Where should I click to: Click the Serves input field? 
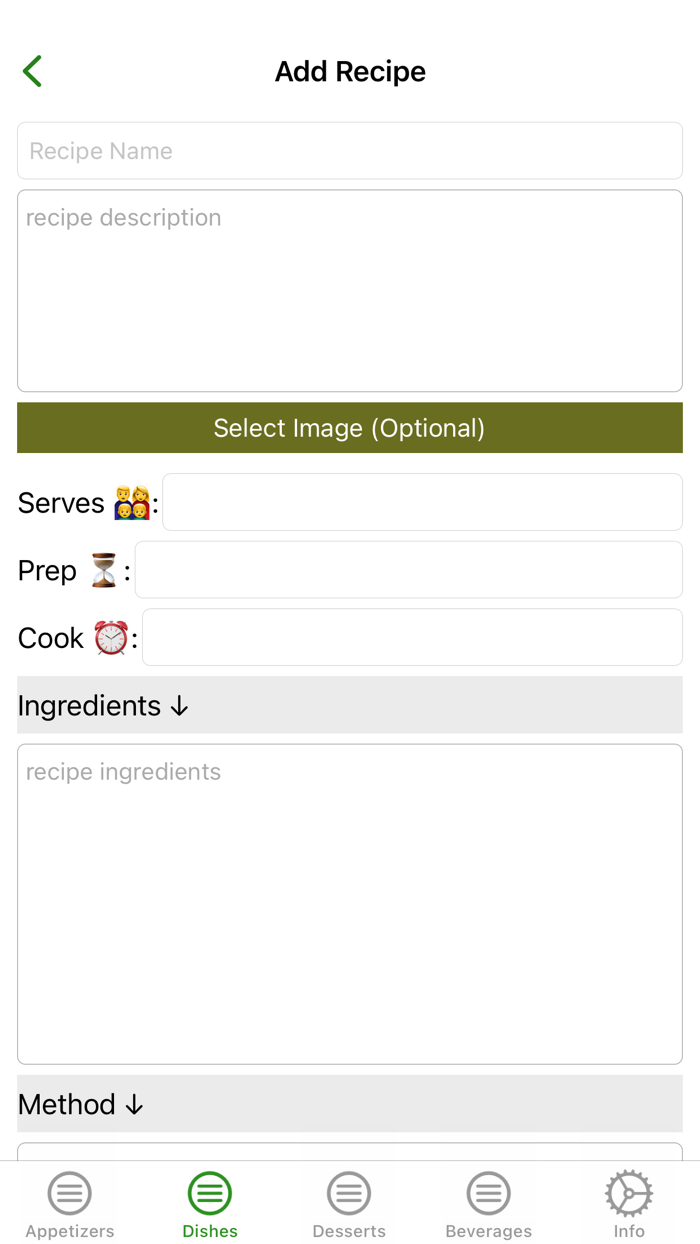point(422,502)
